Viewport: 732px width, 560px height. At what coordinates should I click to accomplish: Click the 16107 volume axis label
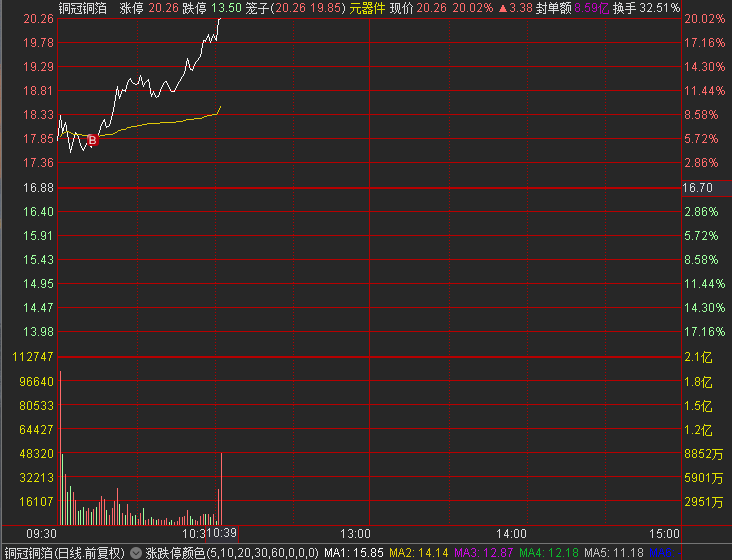[x=36, y=502]
